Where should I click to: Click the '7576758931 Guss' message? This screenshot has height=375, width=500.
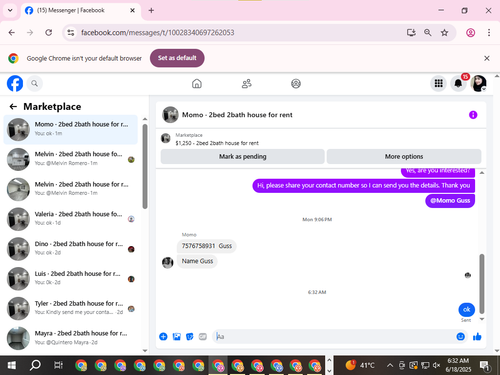pos(207,246)
